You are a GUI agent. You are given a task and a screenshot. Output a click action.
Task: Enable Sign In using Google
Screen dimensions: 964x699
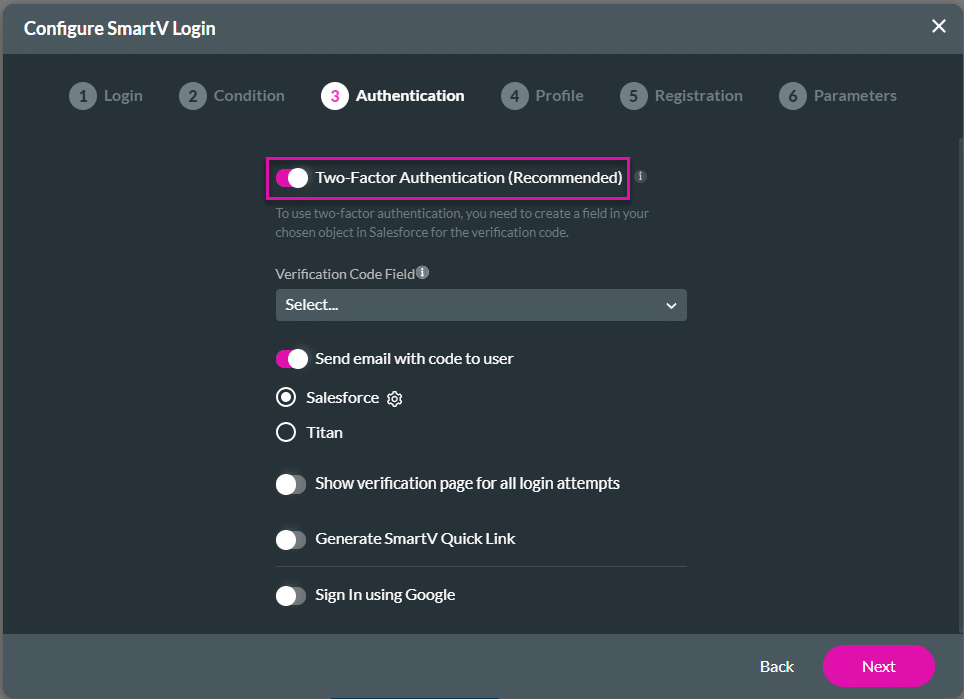[x=291, y=595]
